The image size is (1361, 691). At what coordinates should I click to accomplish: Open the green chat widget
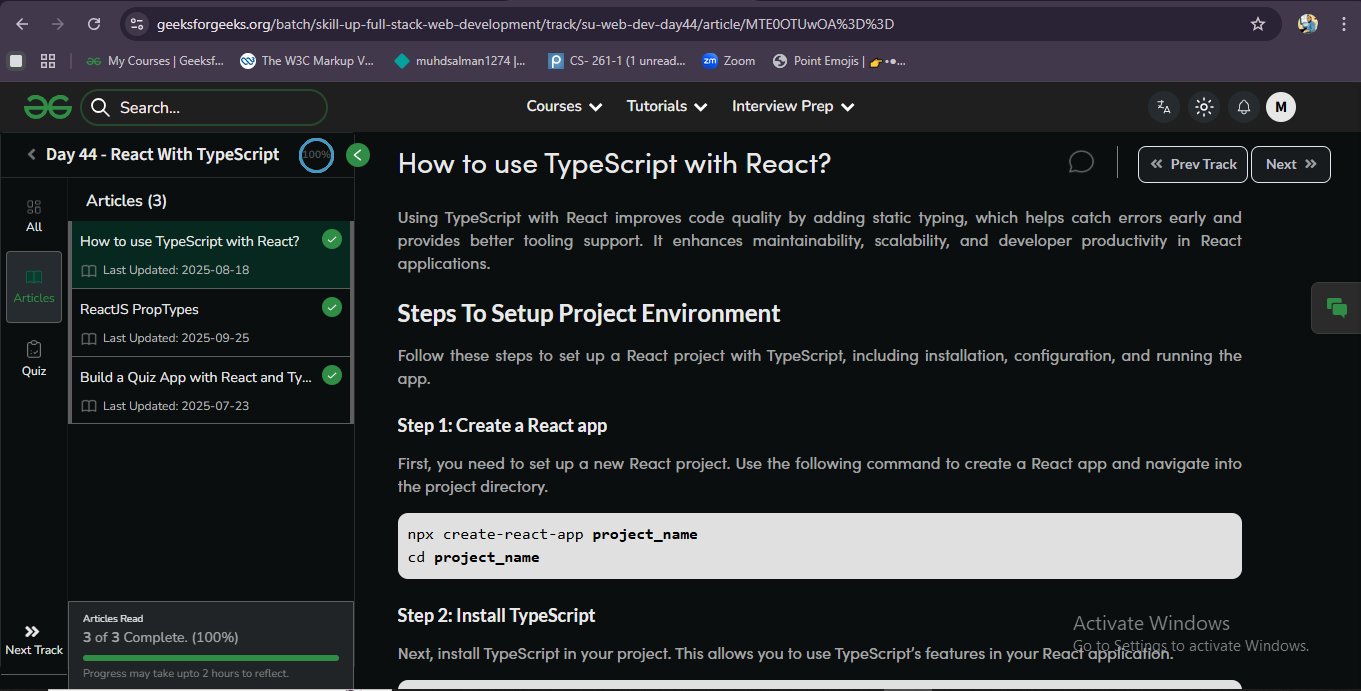click(1336, 307)
